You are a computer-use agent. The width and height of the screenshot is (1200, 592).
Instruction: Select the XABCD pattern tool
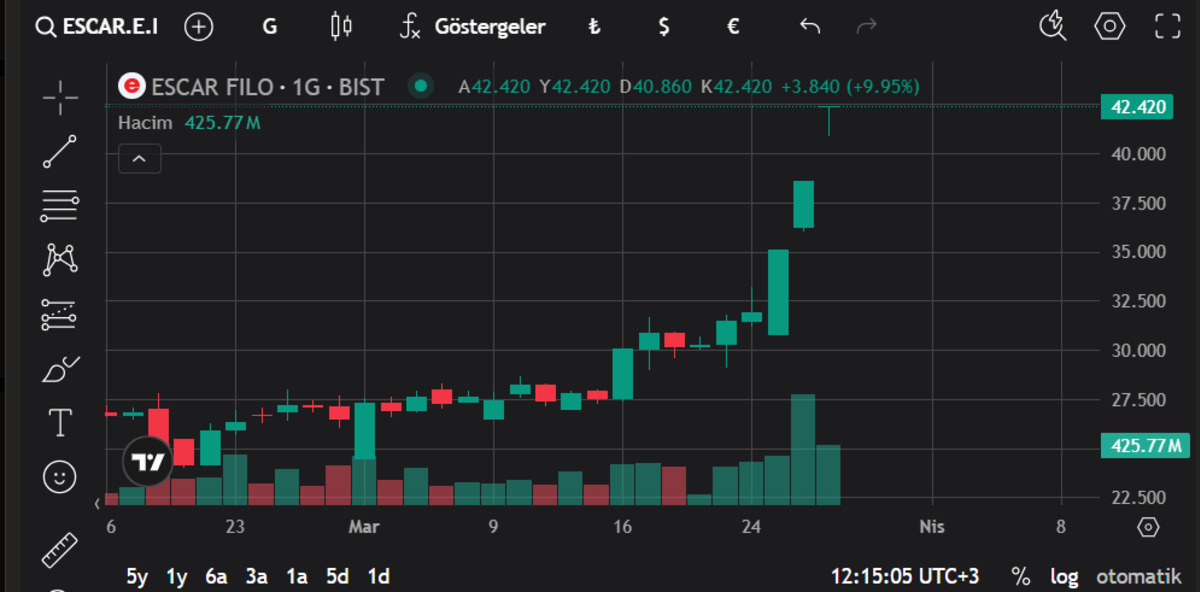pos(60,260)
